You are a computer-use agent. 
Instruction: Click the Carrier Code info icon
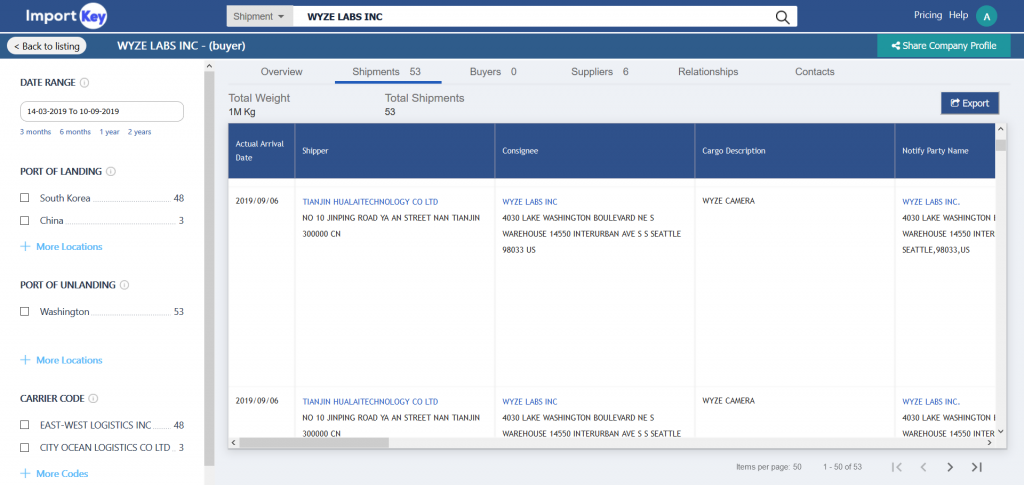click(93, 398)
